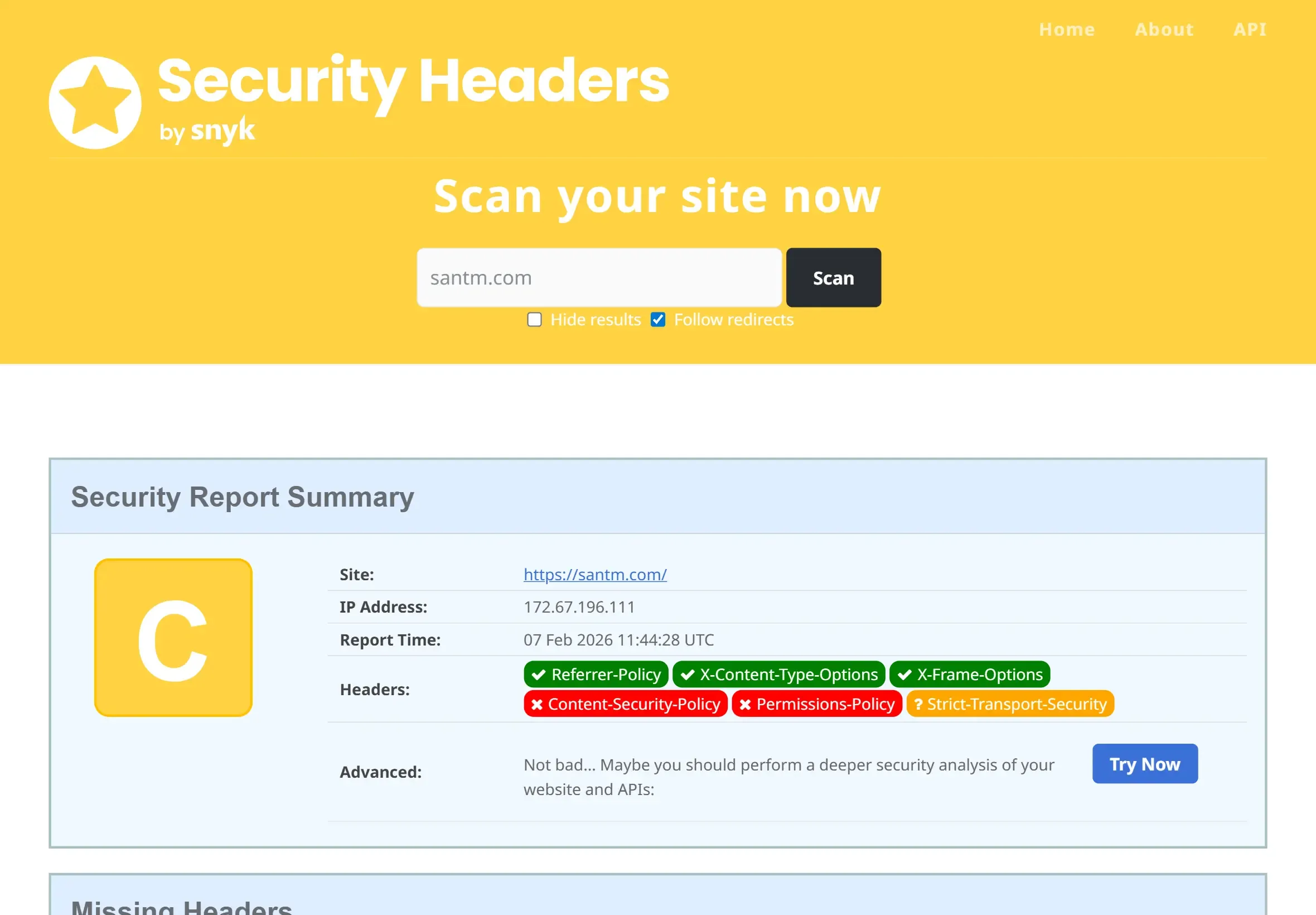
Task: Click the Referrer-Policy green check badge
Action: pyautogui.click(x=596, y=674)
